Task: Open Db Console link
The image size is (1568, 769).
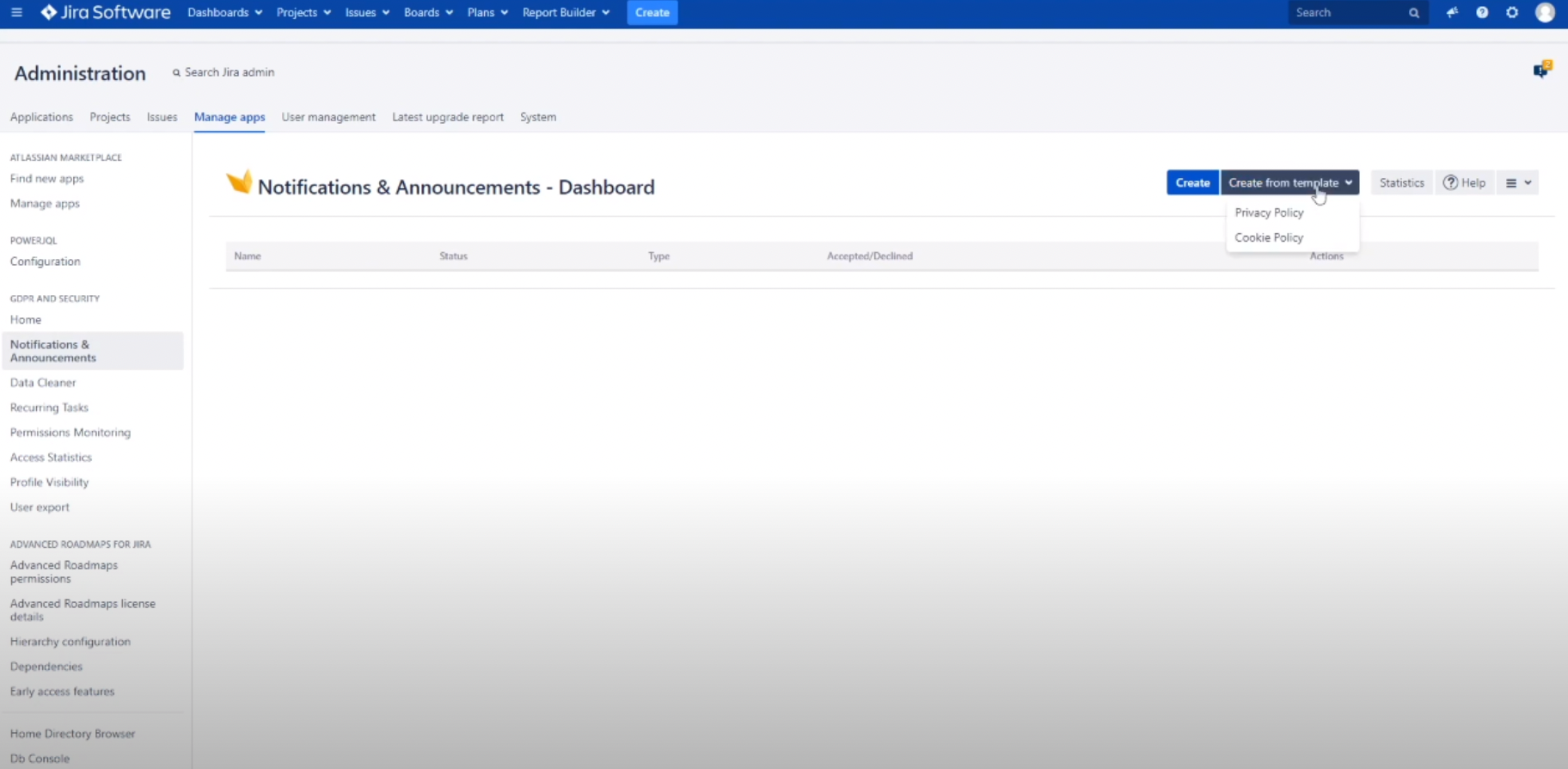Action: tap(40, 759)
